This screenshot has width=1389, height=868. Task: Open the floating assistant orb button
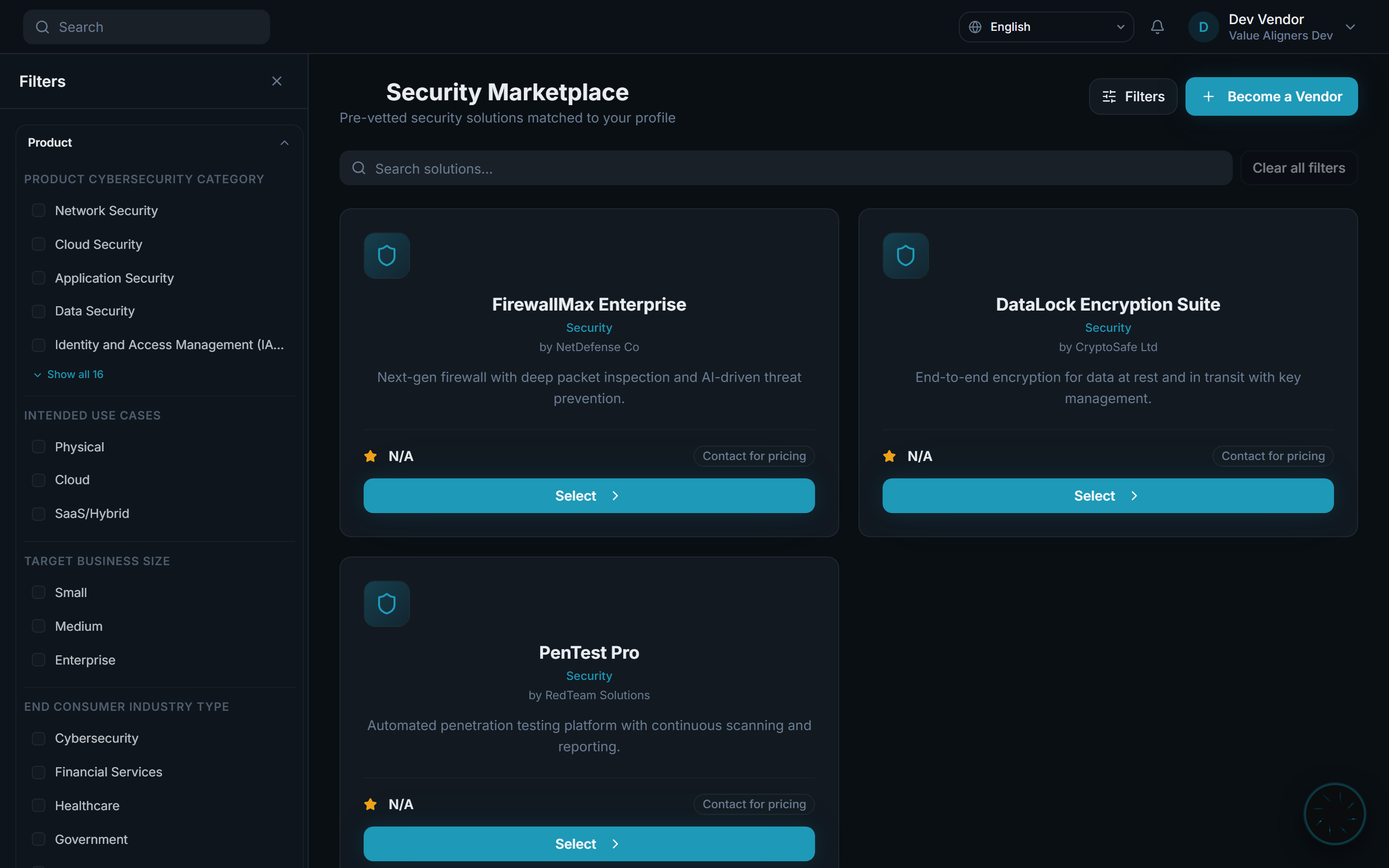point(1335,814)
